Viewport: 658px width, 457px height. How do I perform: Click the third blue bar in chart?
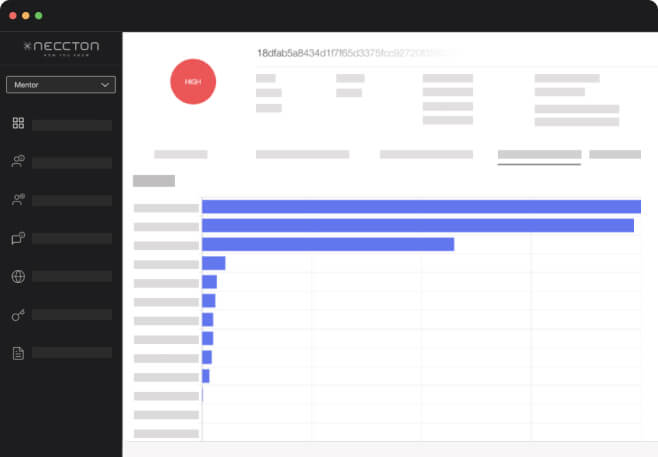tap(328, 244)
